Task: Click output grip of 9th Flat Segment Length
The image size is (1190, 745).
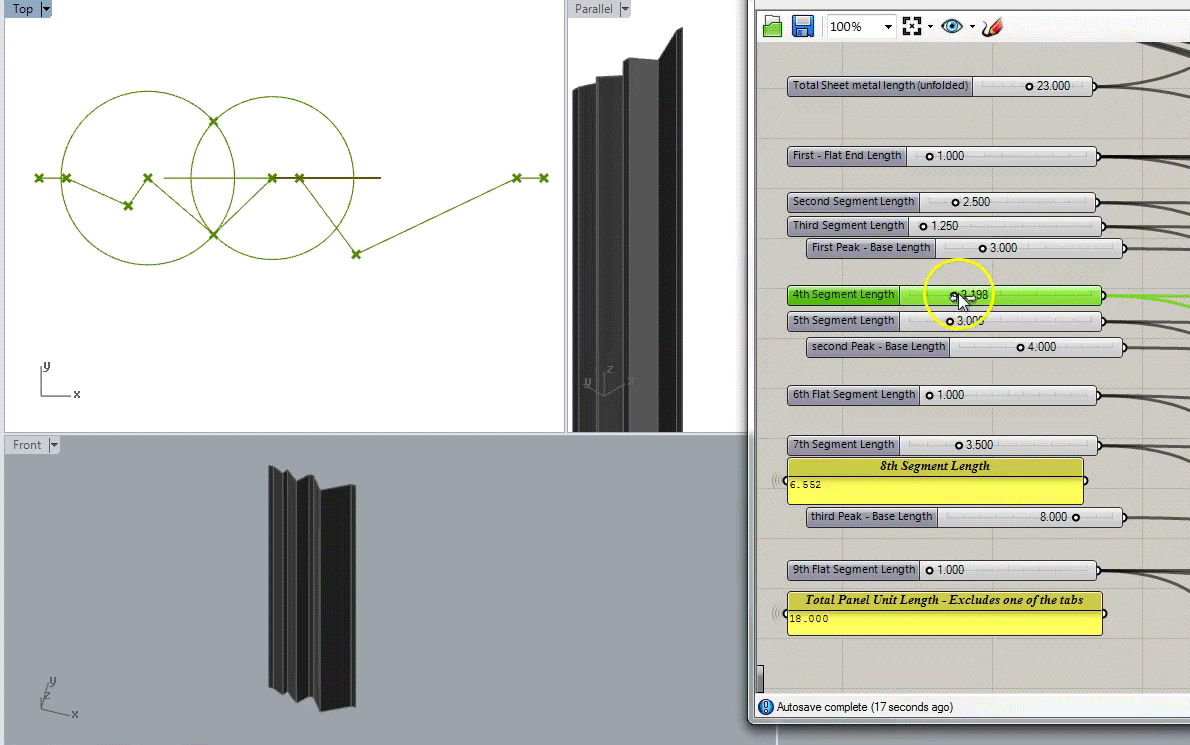Action: point(1100,570)
